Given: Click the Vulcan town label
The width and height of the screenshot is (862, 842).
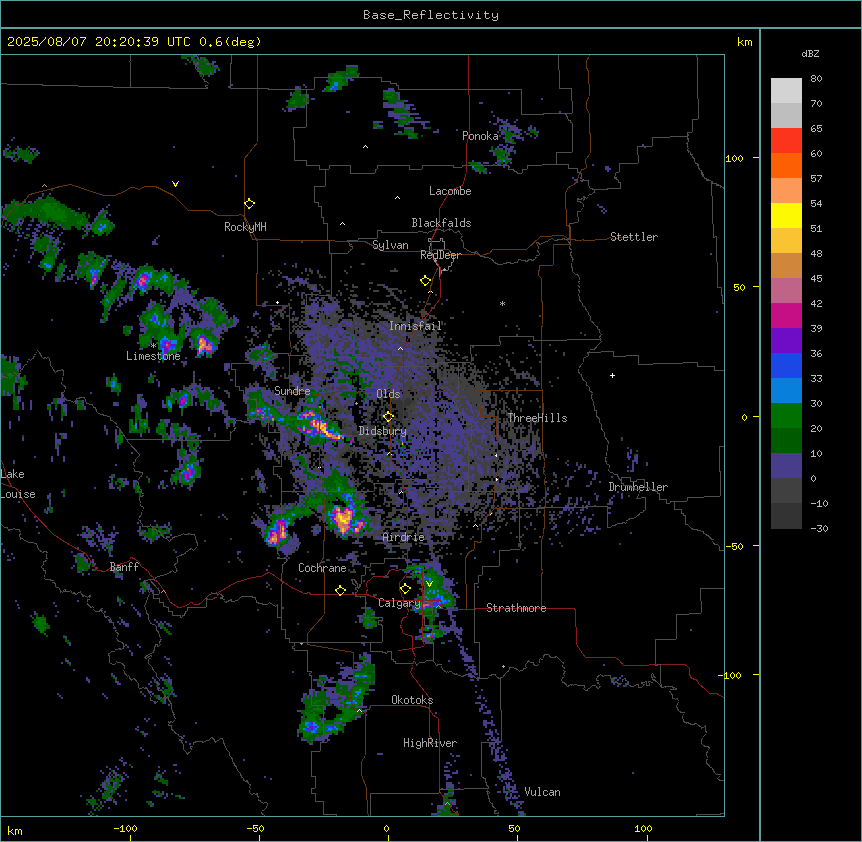Looking at the screenshot, I should [543, 792].
